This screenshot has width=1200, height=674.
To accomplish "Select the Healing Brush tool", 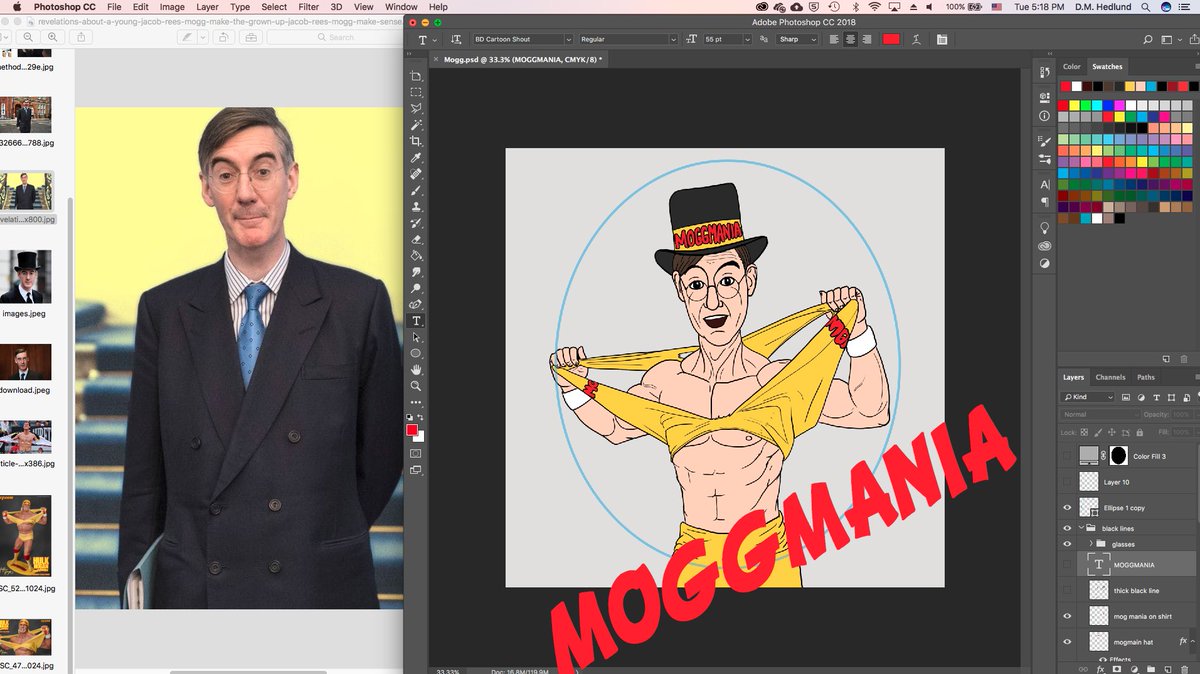I will click(x=416, y=174).
